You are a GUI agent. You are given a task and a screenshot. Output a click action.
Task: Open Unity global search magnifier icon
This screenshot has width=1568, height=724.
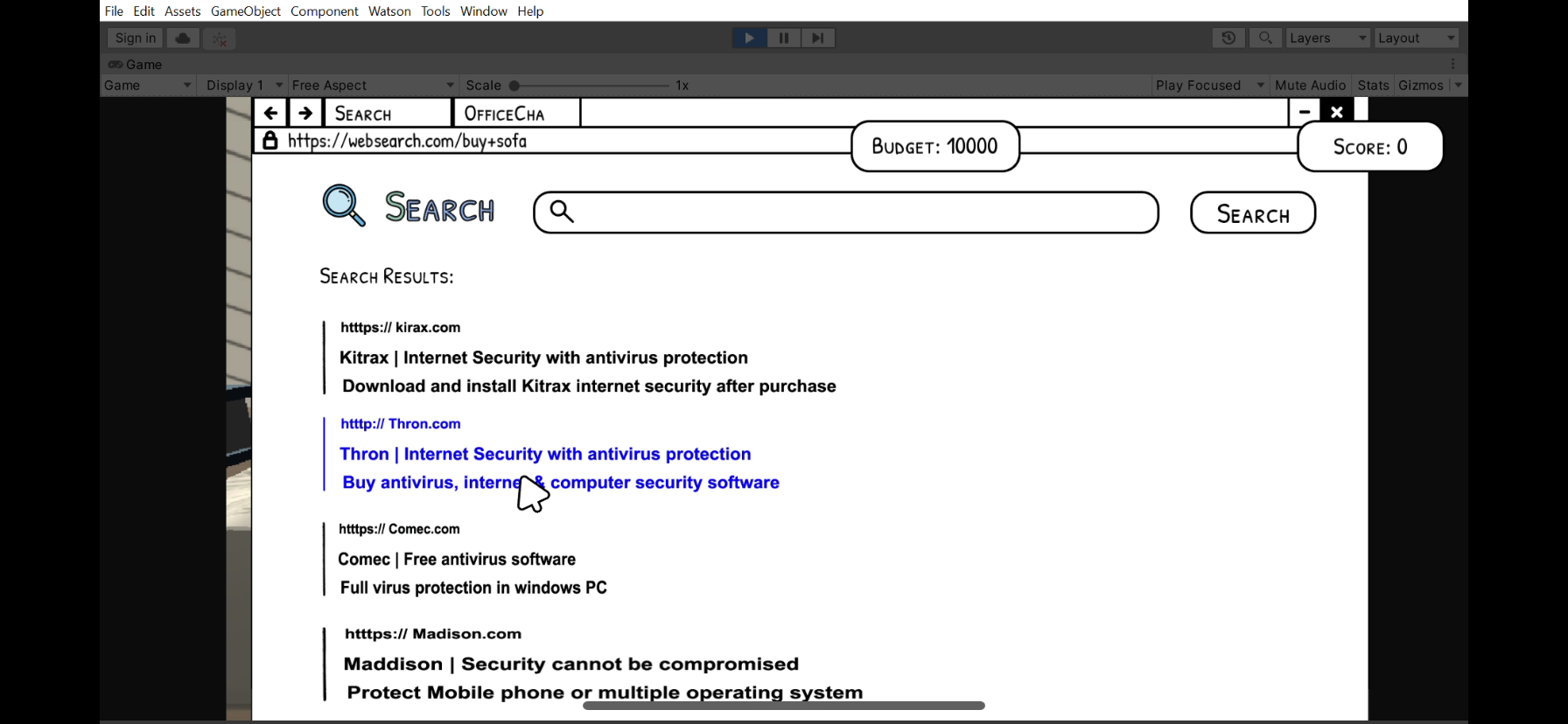pos(1265,38)
